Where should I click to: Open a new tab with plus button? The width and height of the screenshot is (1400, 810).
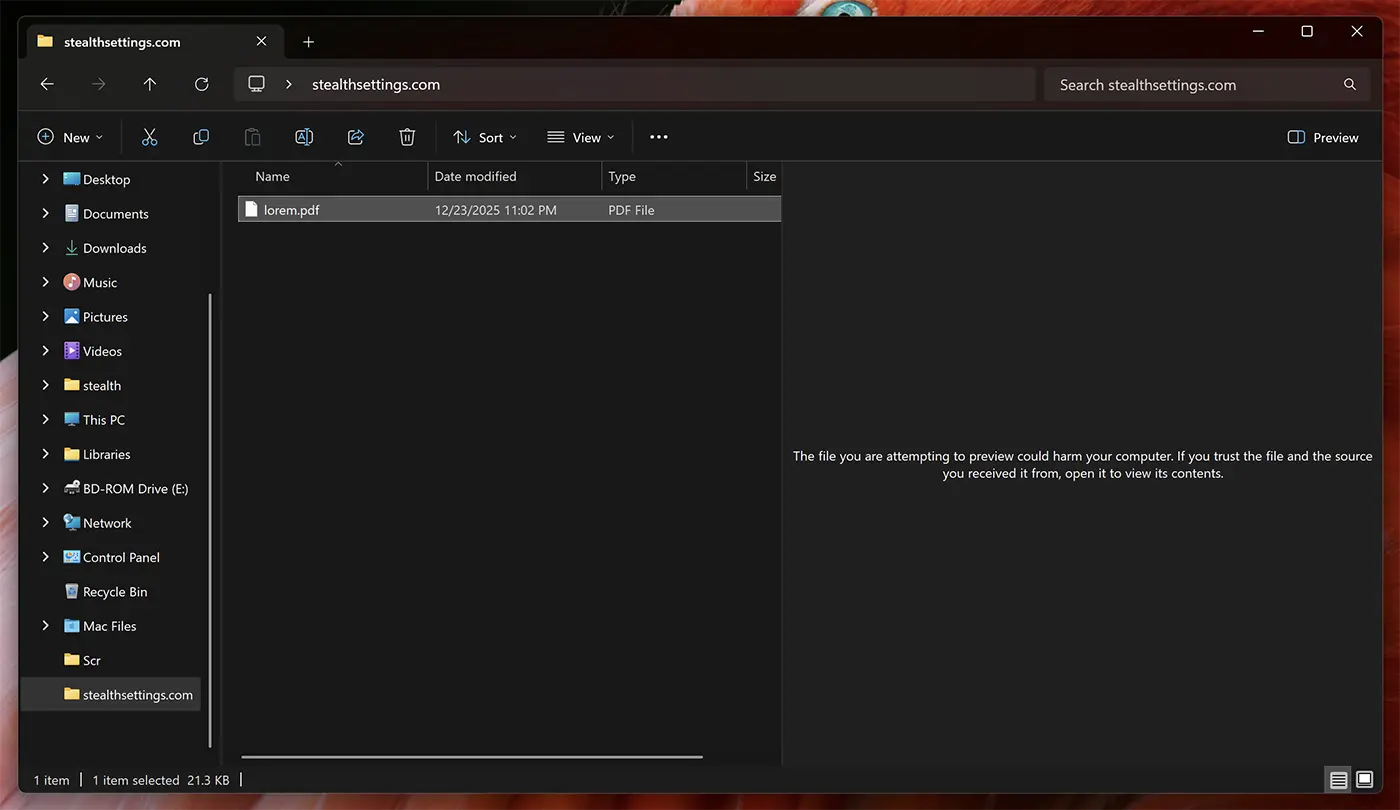click(308, 42)
